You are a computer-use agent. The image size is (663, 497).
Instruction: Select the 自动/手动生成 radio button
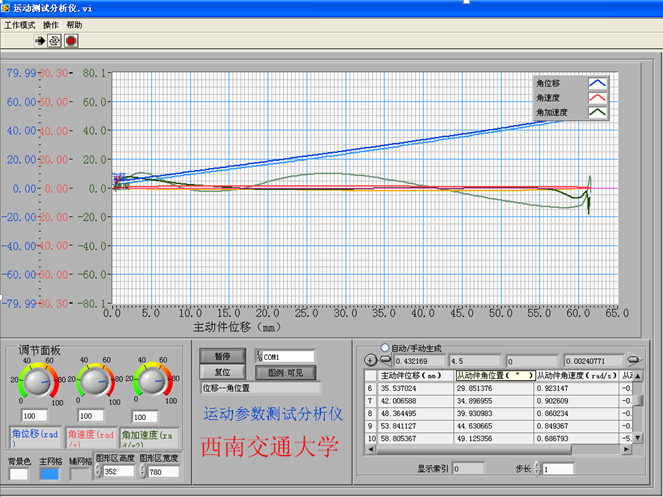click(384, 348)
